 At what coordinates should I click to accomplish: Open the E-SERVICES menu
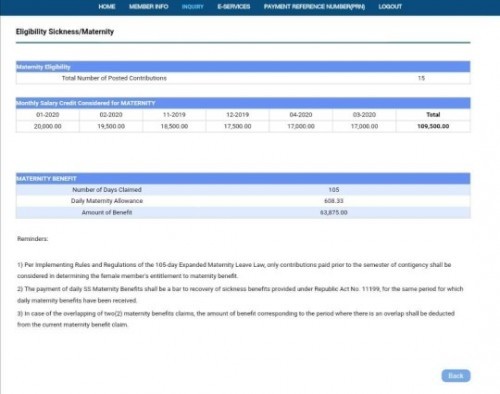click(234, 7)
